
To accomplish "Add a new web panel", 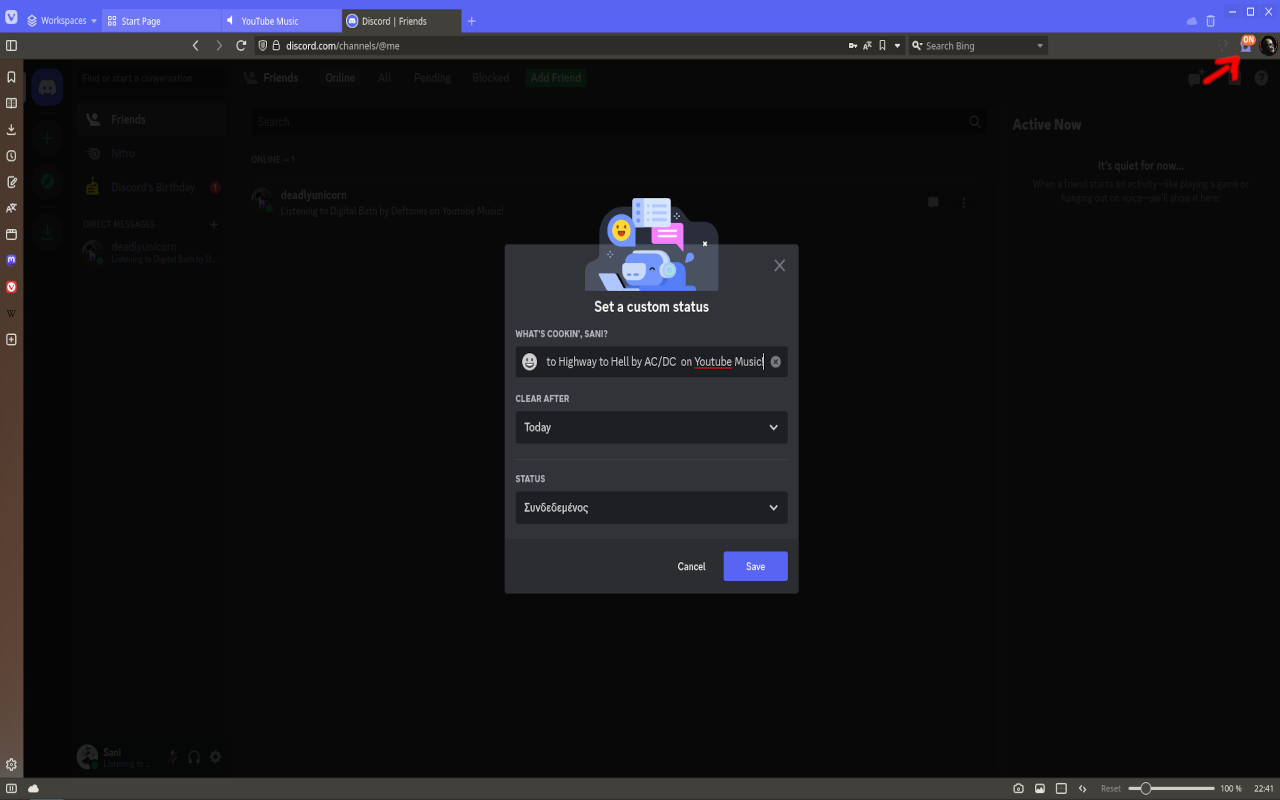I will click(x=11, y=339).
